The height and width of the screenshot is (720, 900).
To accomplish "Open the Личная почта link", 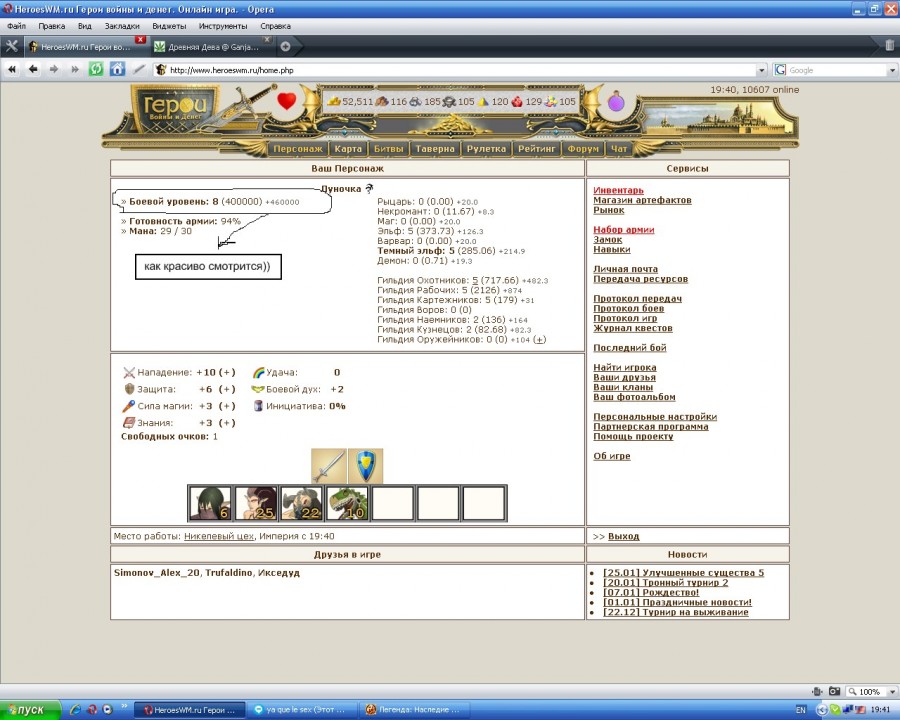I will (626, 269).
